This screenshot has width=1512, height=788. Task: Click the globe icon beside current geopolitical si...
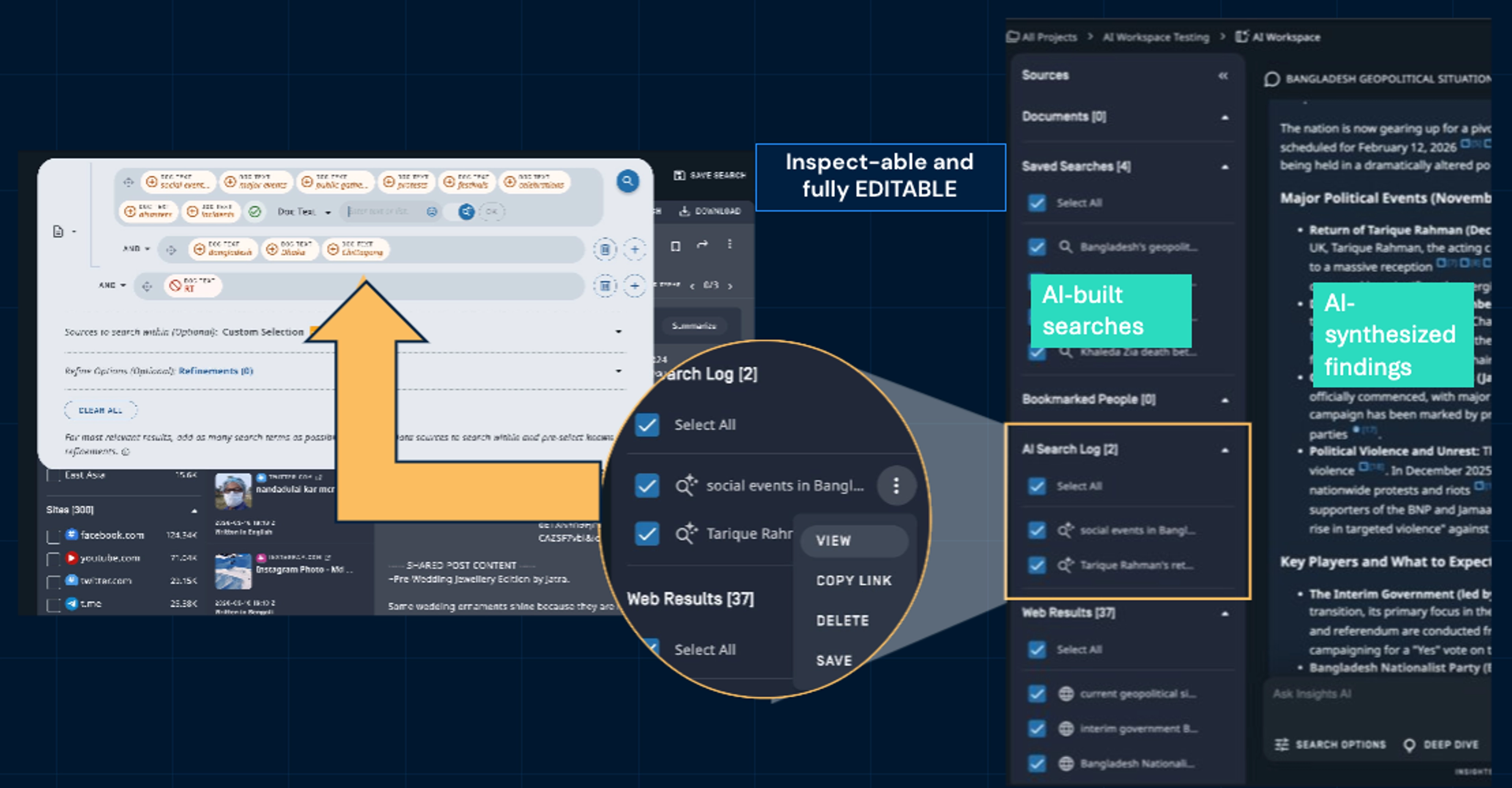1066,693
